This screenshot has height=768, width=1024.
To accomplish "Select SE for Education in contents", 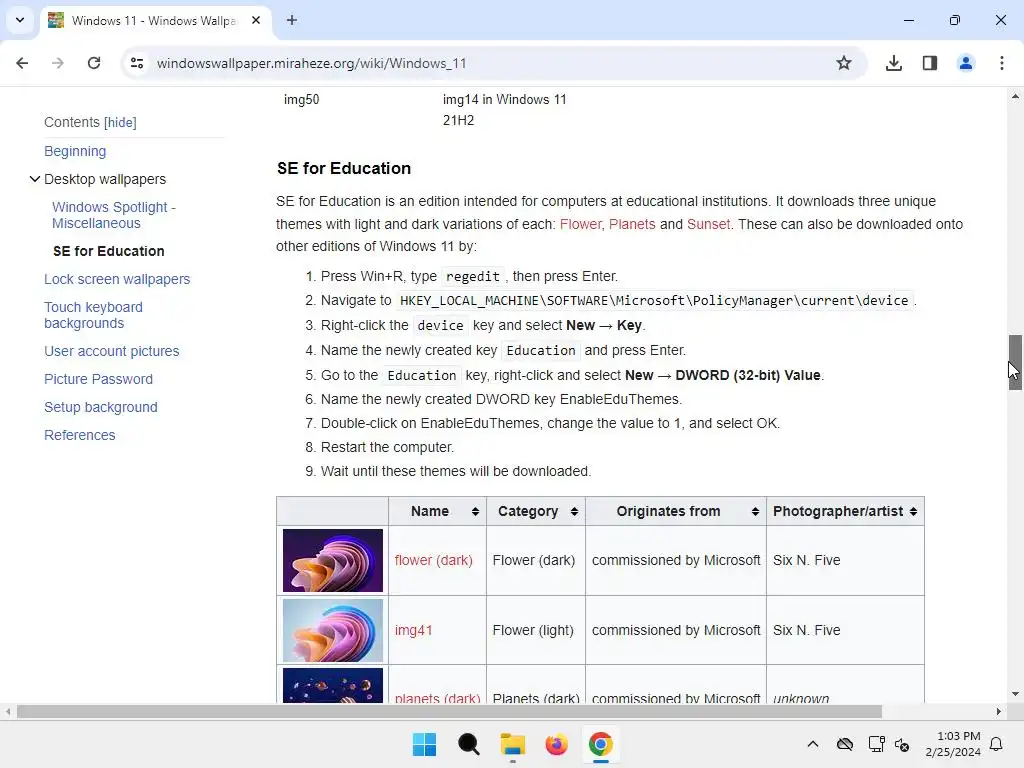I will point(108,251).
